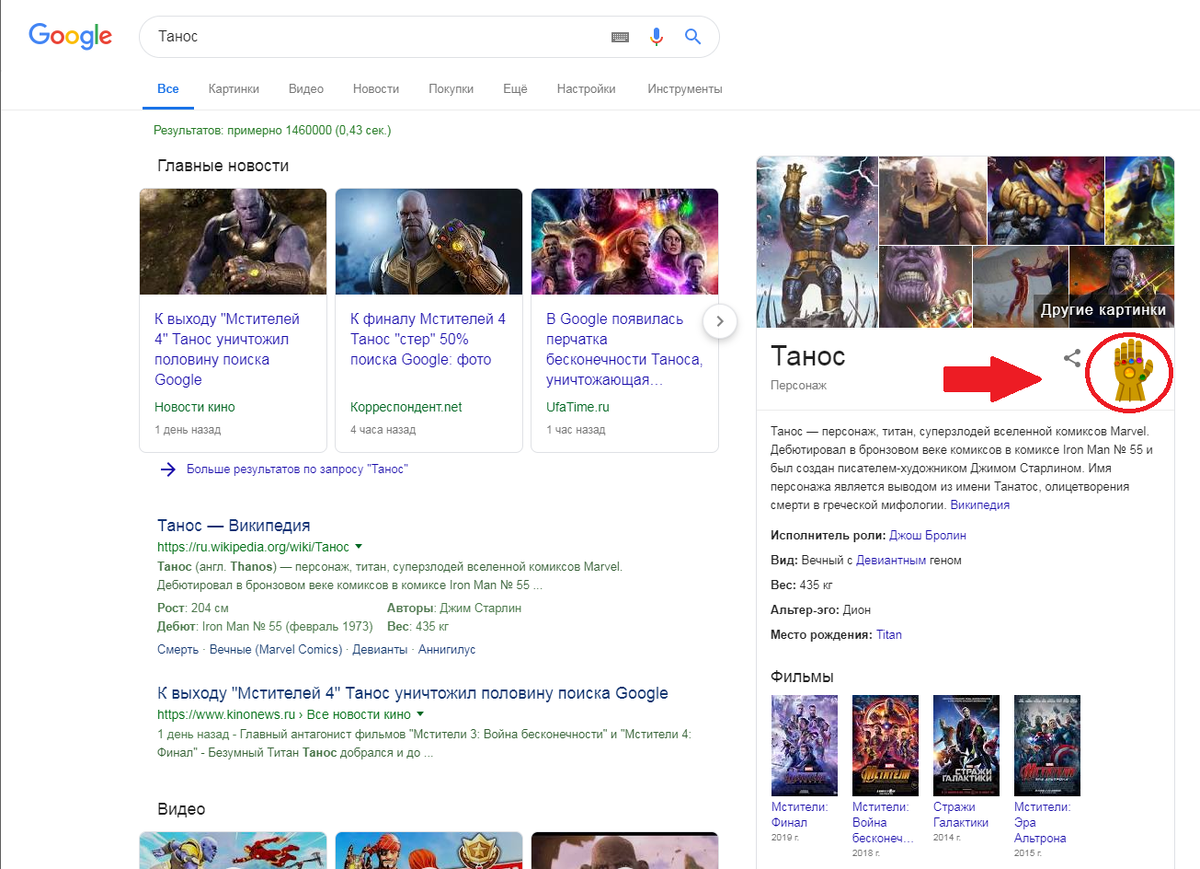Open Titan birthplace link
Viewport: 1200px width, 869px height.
tap(889, 634)
